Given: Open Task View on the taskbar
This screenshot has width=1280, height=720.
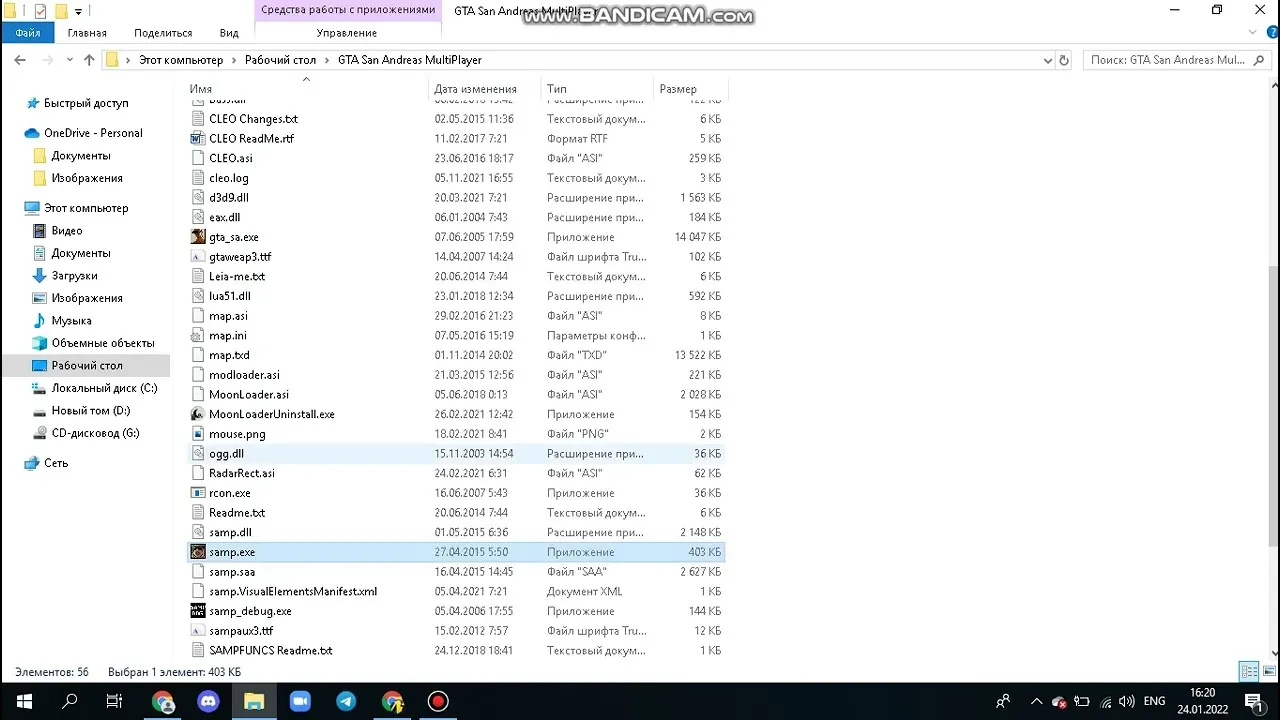Looking at the screenshot, I should tap(114, 701).
